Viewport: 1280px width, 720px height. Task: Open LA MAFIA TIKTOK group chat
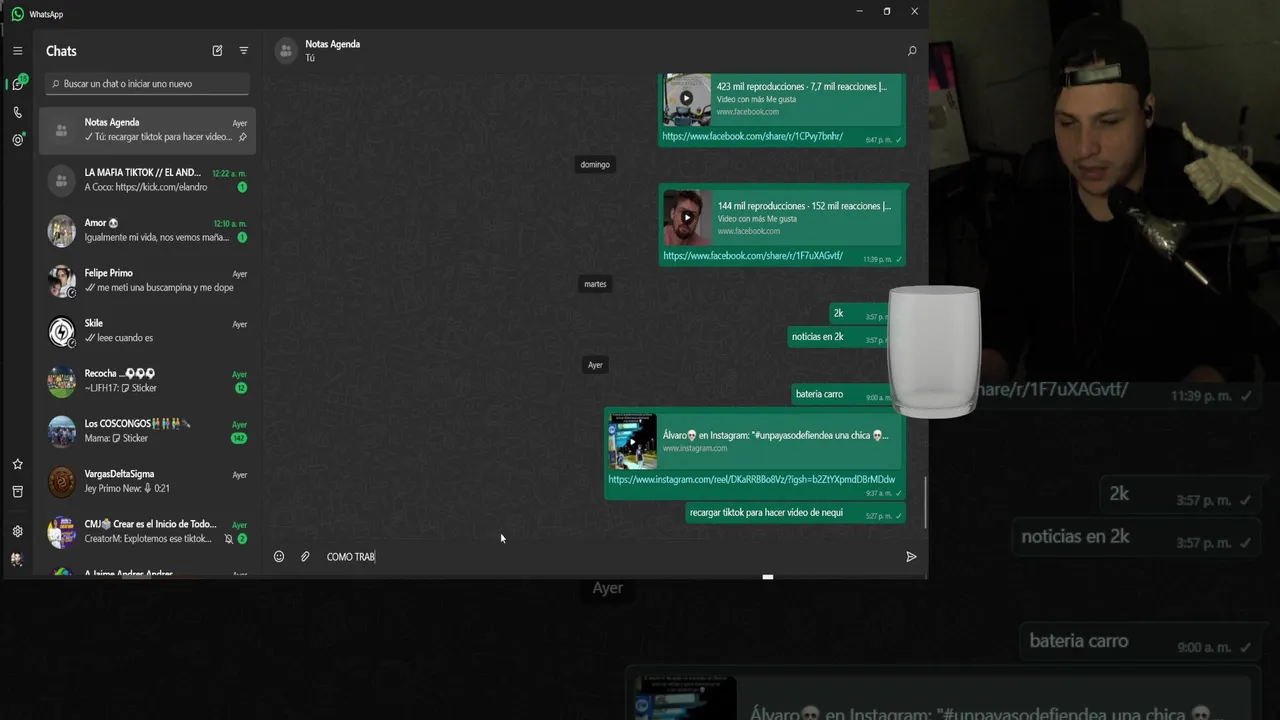pyautogui.click(x=148, y=180)
